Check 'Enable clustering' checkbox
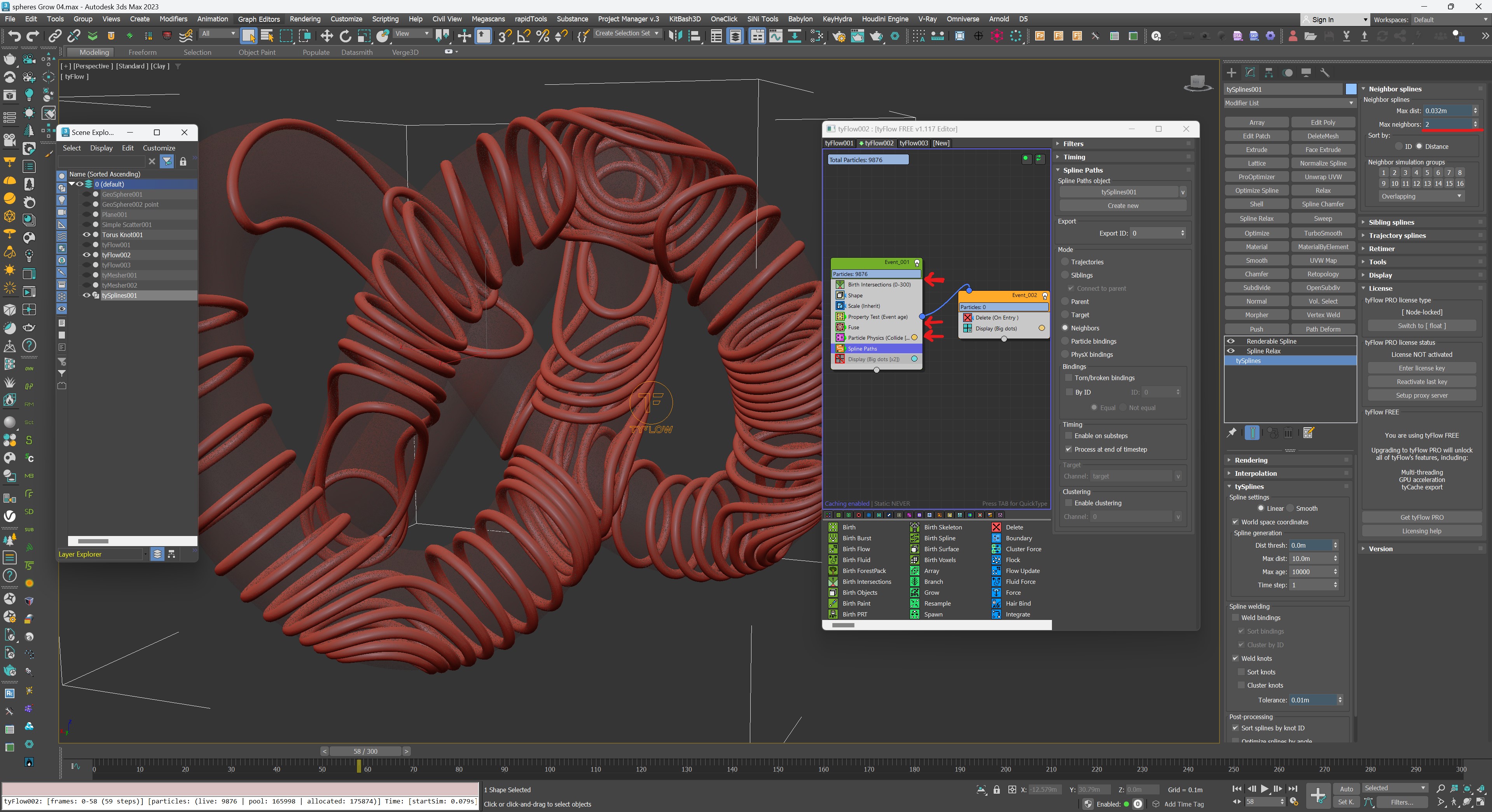This screenshot has width=1492, height=812. [1069, 503]
